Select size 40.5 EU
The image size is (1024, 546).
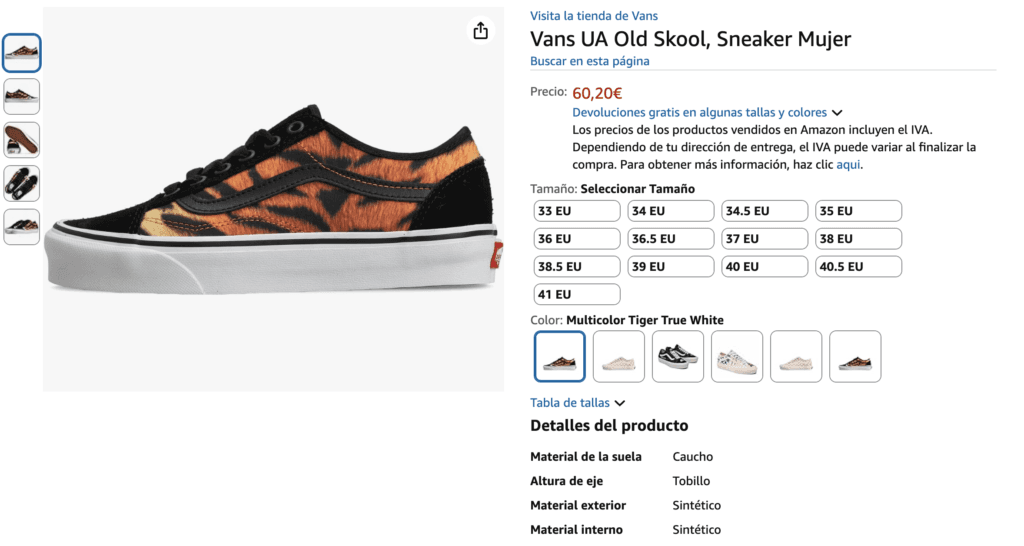[x=859, y=267]
